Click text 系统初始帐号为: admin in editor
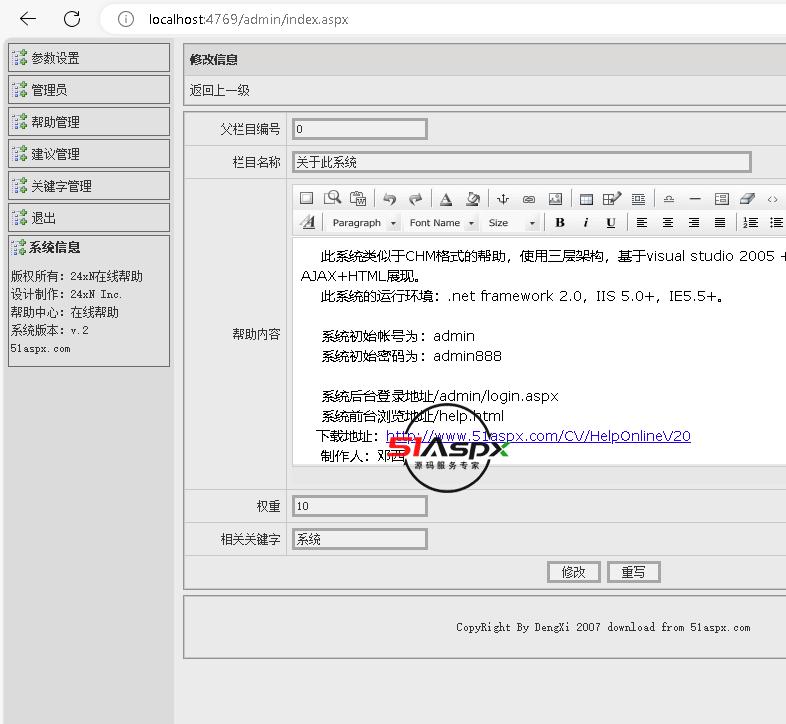786x724 pixels. click(398, 336)
